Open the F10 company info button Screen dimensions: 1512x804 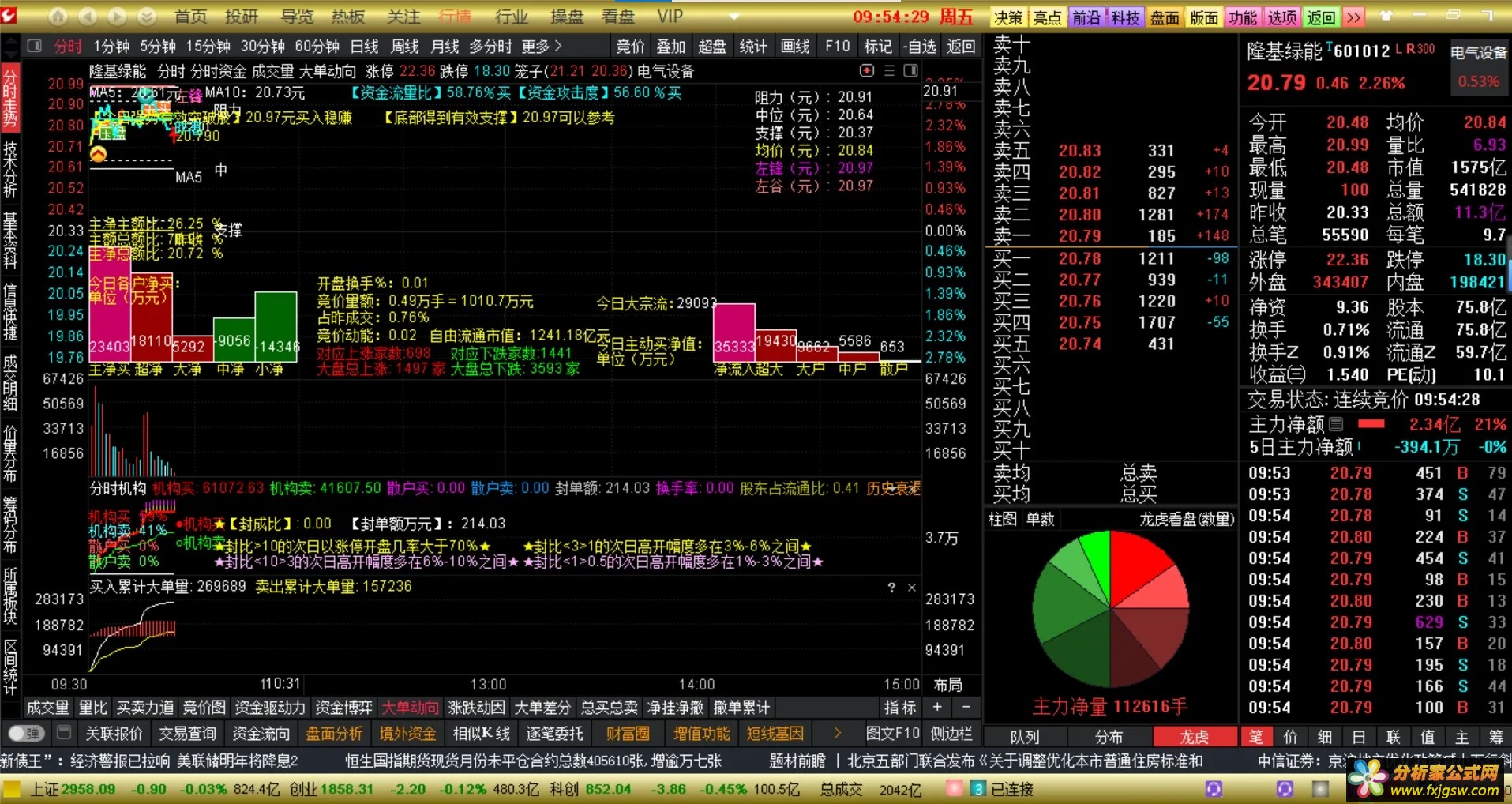coord(837,47)
